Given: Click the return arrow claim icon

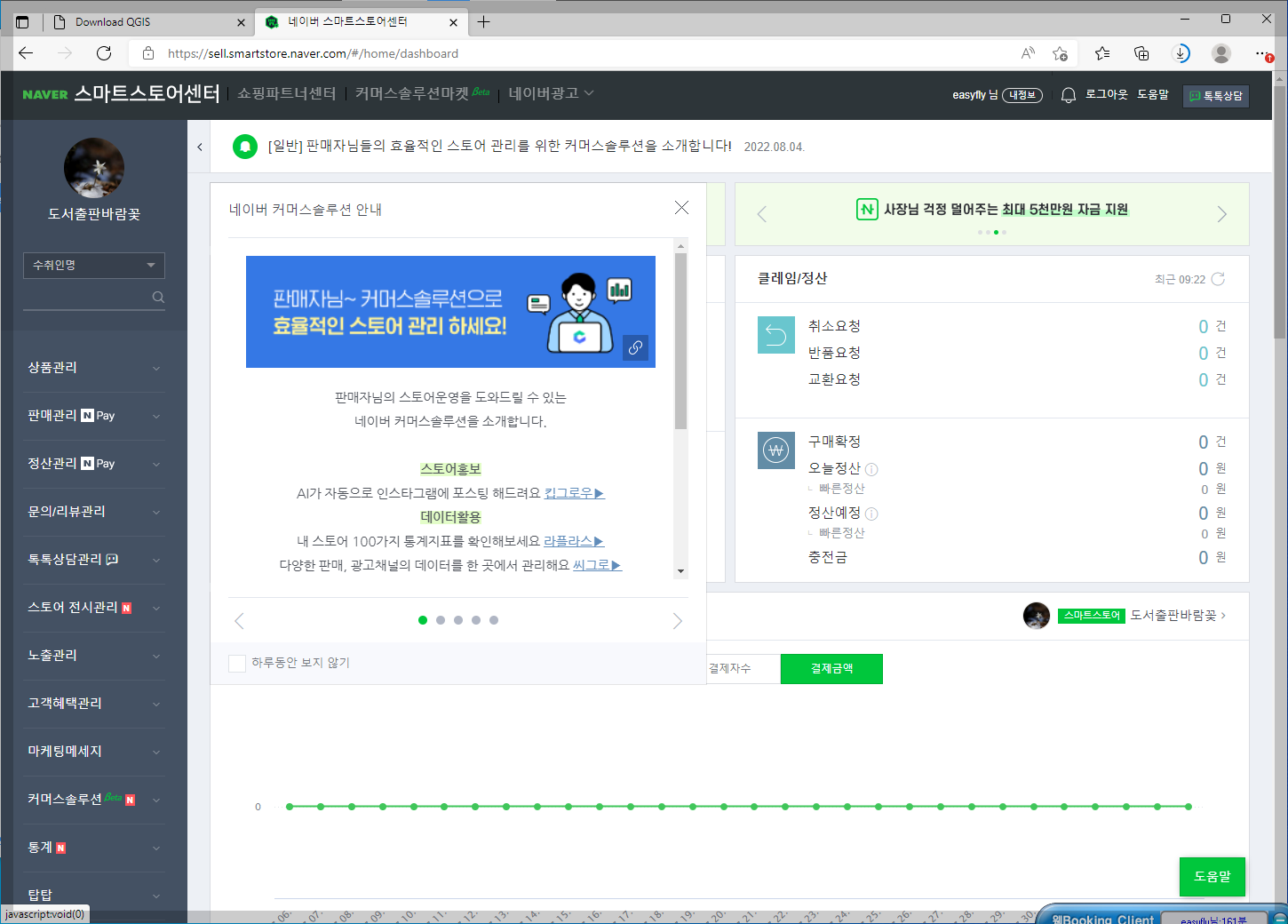Looking at the screenshot, I should click(776, 335).
